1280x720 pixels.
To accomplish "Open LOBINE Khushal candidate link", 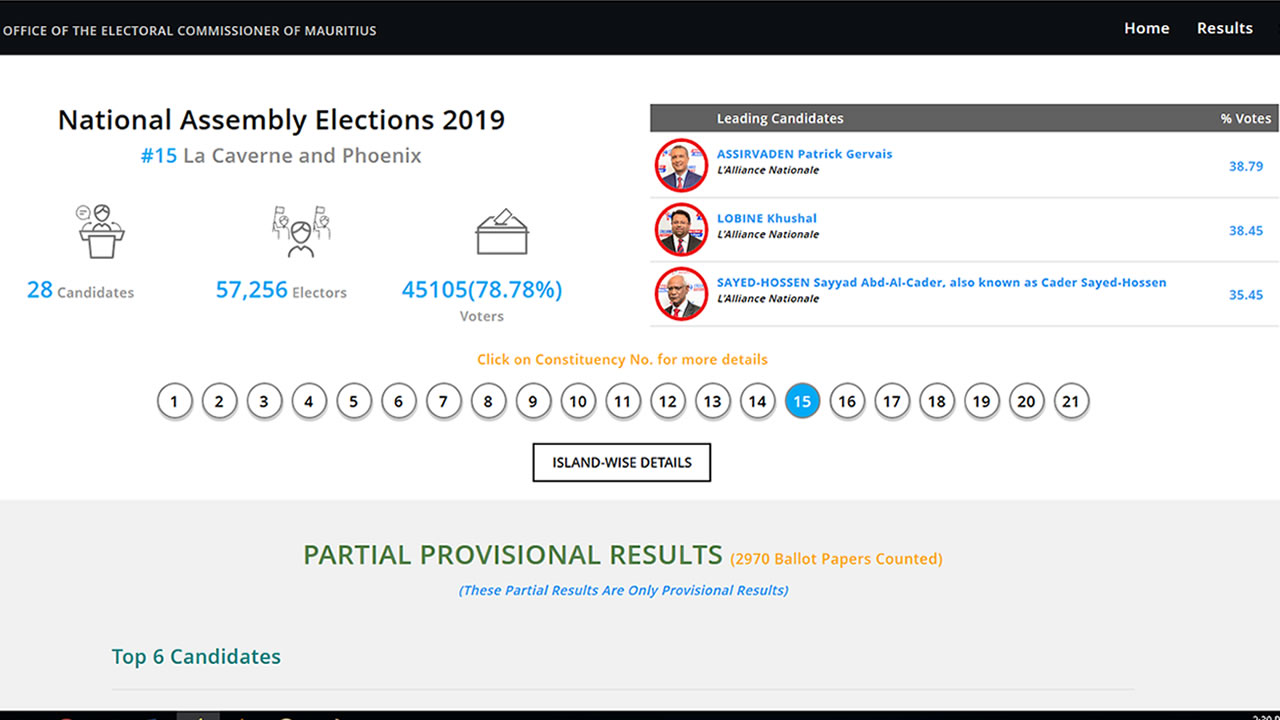I will pos(766,218).
